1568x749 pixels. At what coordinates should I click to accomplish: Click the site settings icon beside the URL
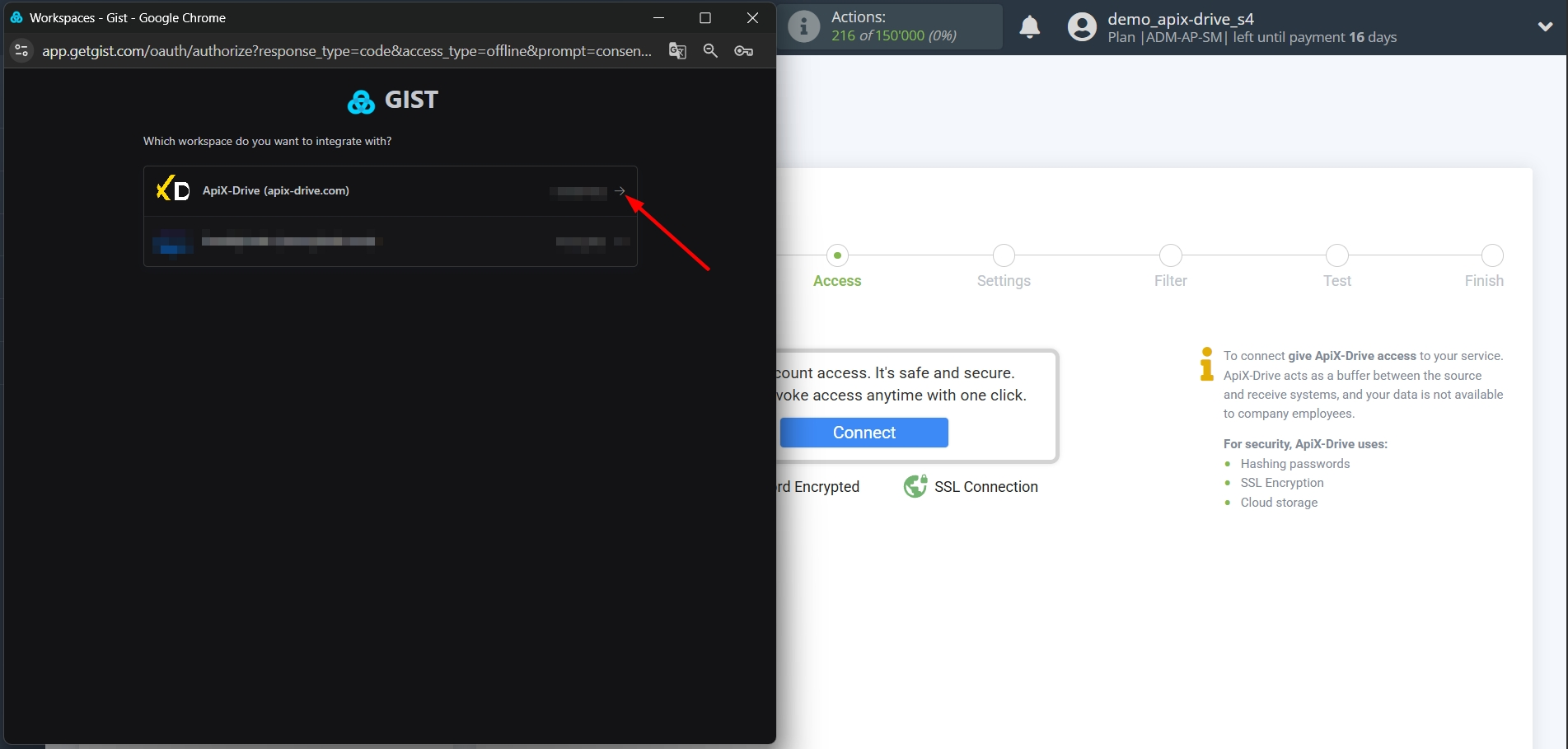coord(21,50)
